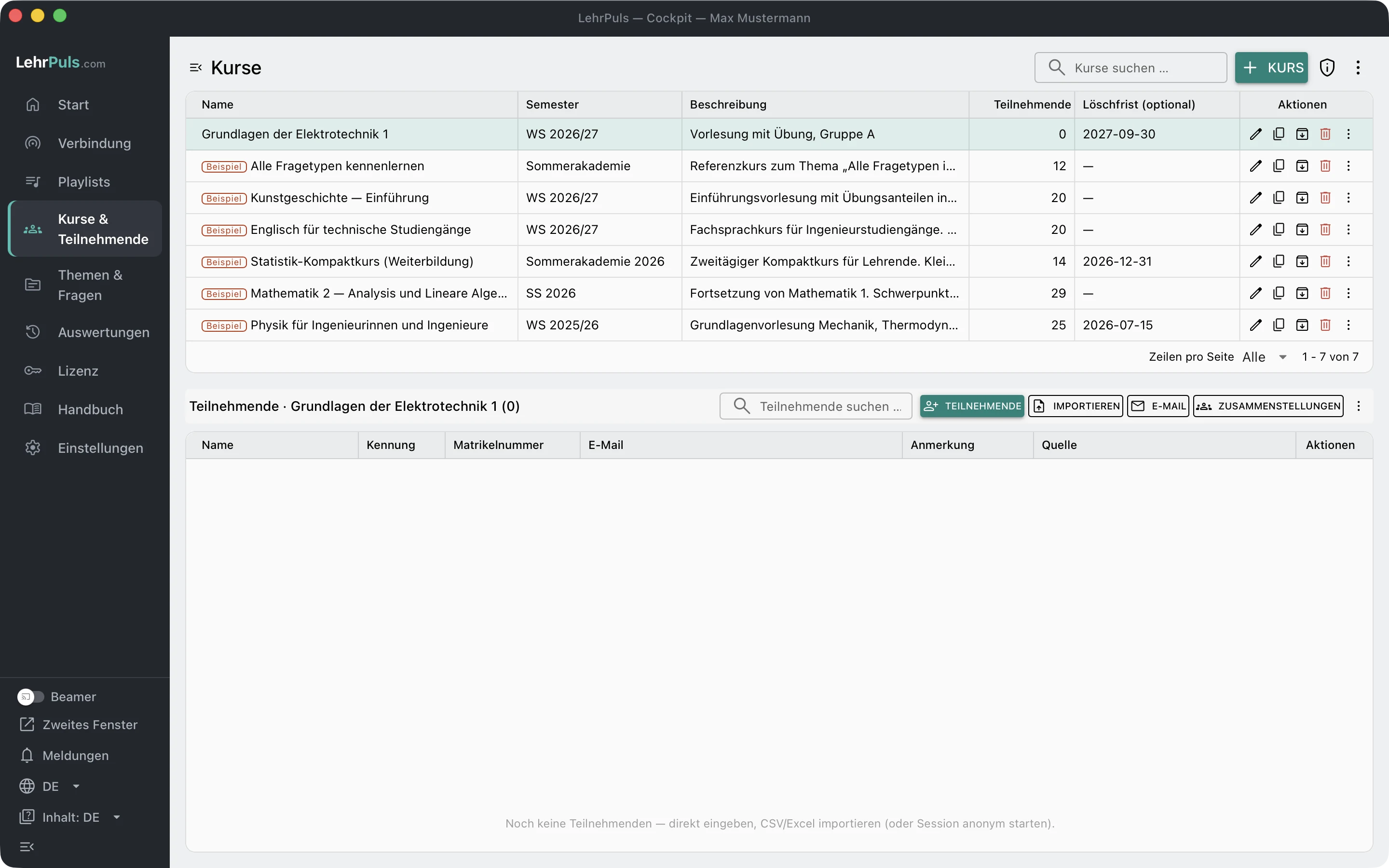The height and width of the screenshot is (868, 1389).
Task: Edit the Grundlagen der Elektrotechnik 1 course
Action: [x=1255, y=135]
